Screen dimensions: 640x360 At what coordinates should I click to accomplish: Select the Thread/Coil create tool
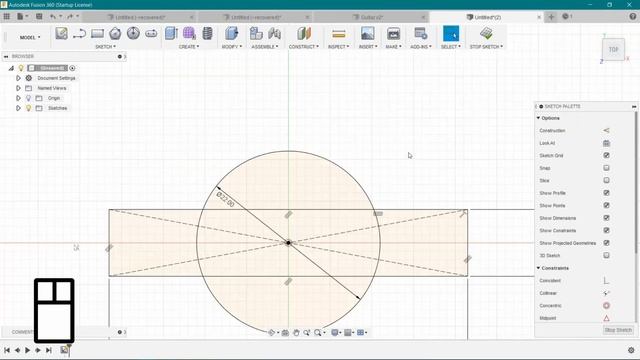pos(207,33)
